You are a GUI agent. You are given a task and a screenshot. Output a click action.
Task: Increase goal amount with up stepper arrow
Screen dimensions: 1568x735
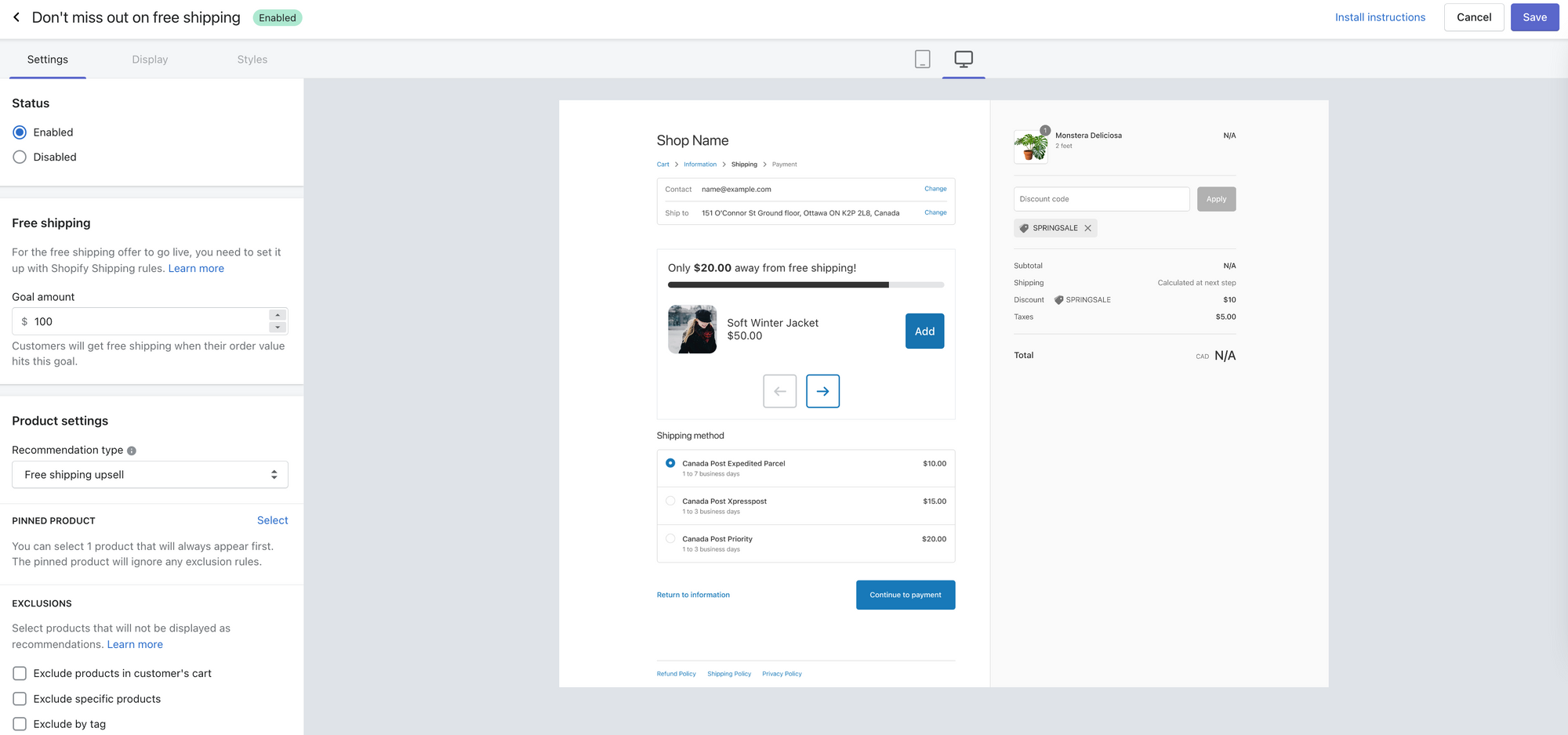tap(277, 315)
